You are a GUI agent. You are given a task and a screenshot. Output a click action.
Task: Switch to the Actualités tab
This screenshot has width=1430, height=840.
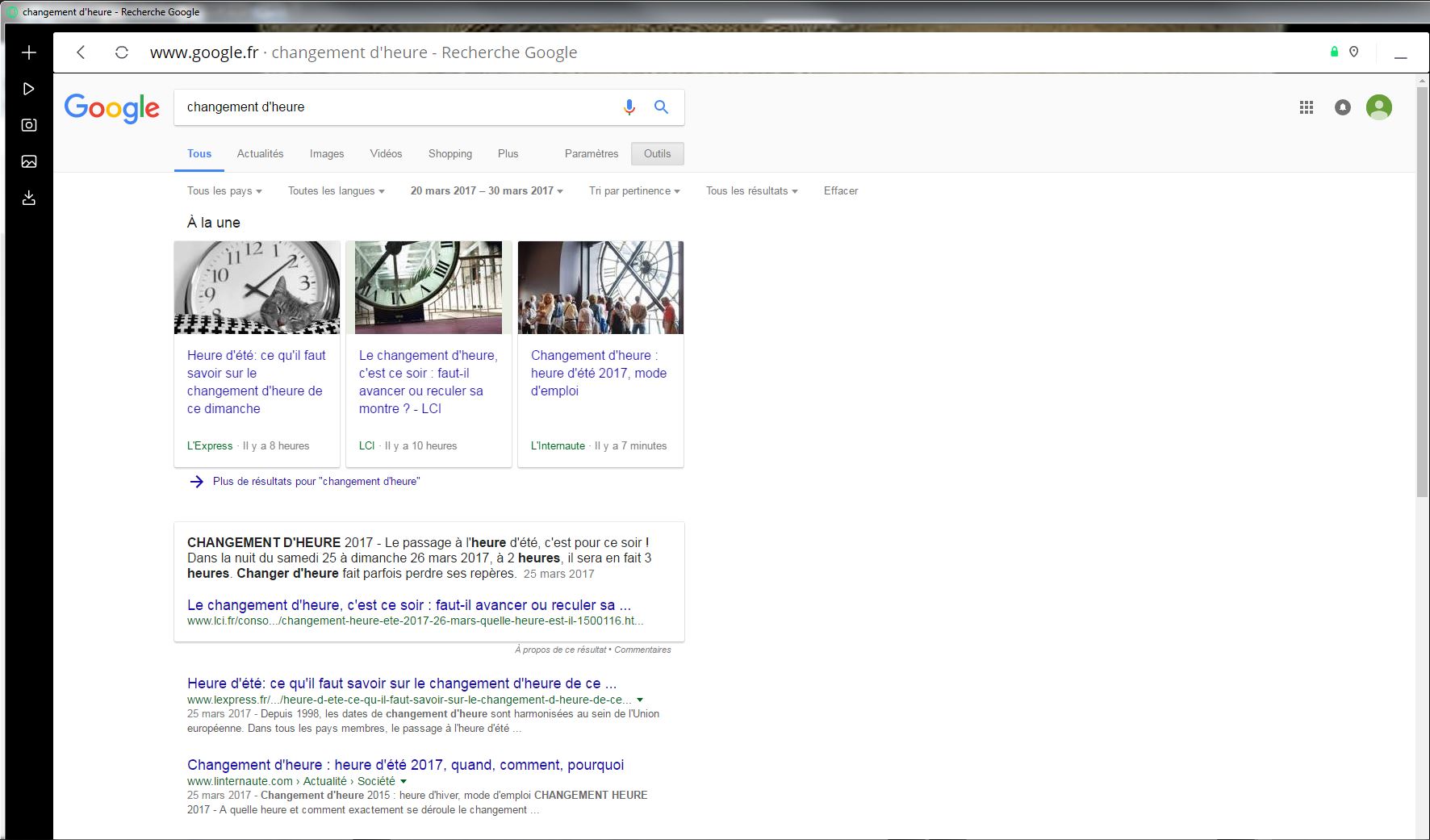(x=260, y=153)
